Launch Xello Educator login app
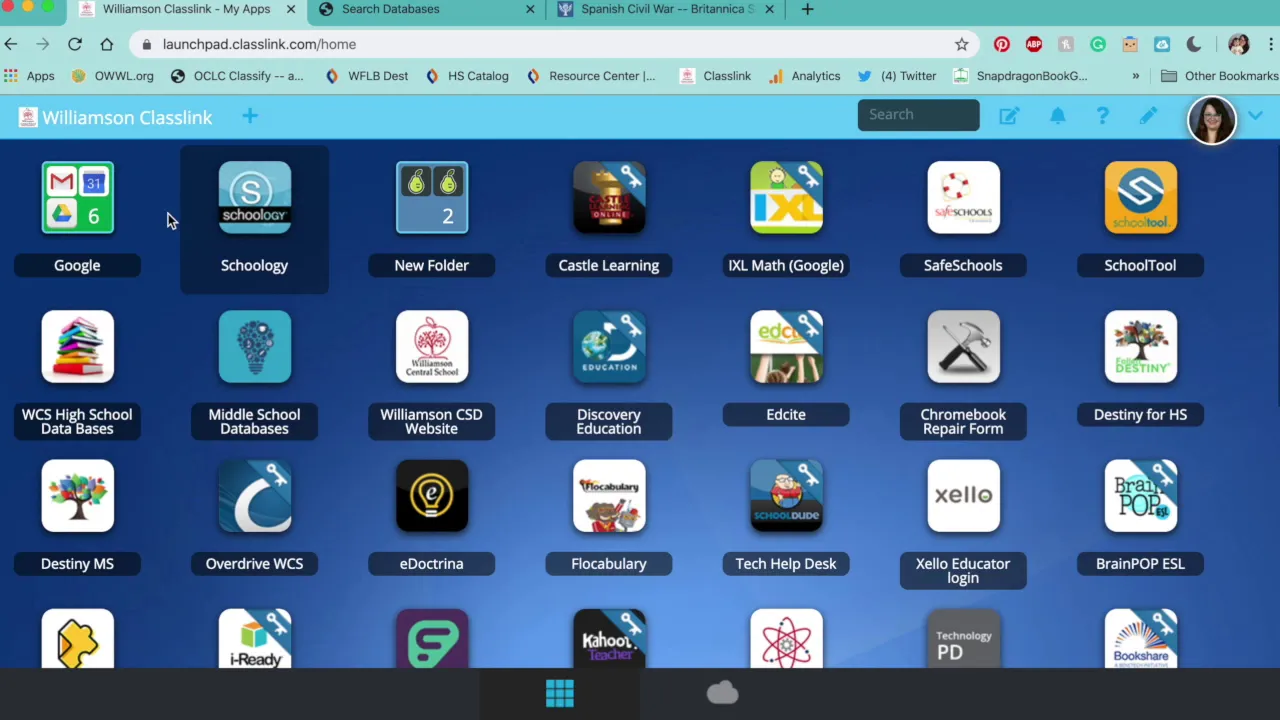 (x=963, y=496)
